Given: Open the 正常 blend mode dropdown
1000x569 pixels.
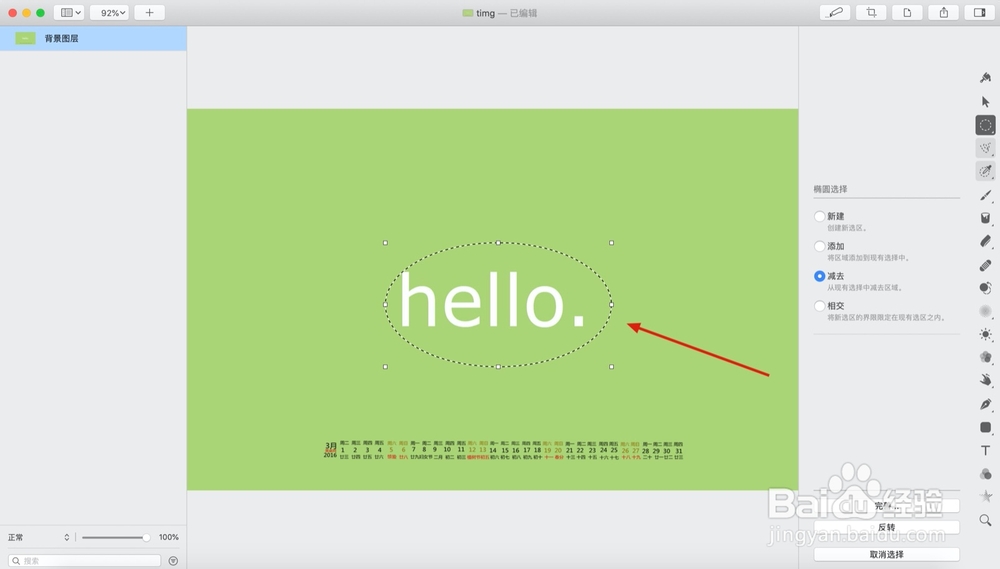Looking at the screenshot, I should point(38,538).
